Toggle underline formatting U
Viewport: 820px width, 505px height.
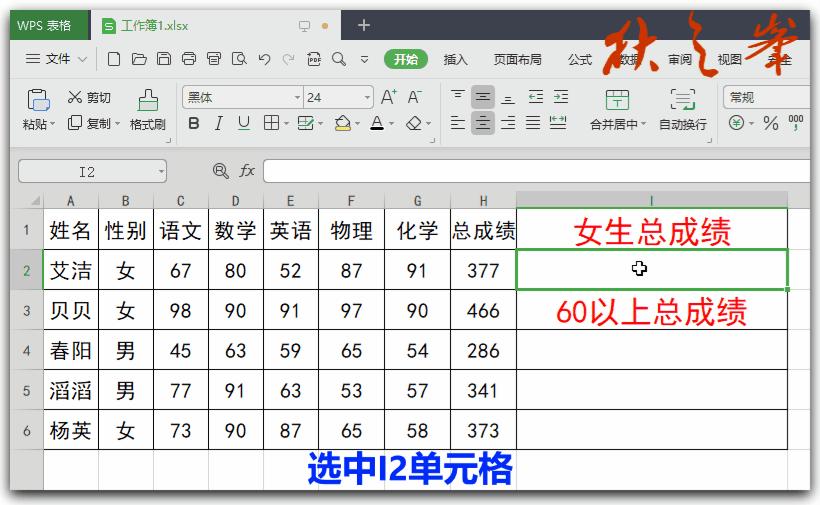tap(244, 123)
